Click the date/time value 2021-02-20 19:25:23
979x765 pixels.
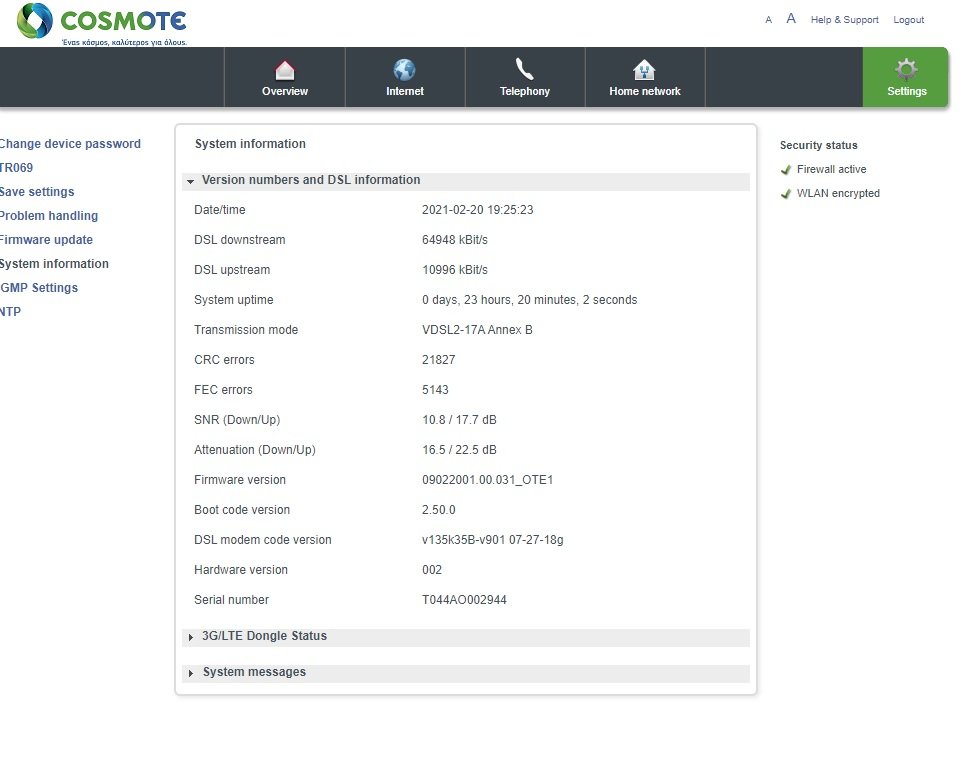(x=478, y=210)
